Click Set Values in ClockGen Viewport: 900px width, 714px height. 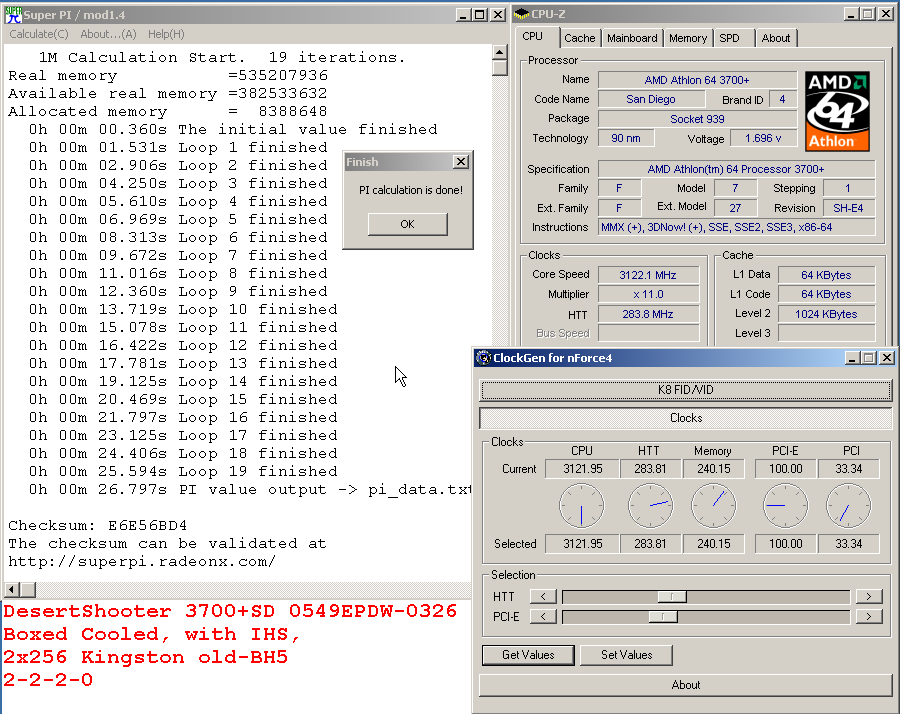pos(626,655)
